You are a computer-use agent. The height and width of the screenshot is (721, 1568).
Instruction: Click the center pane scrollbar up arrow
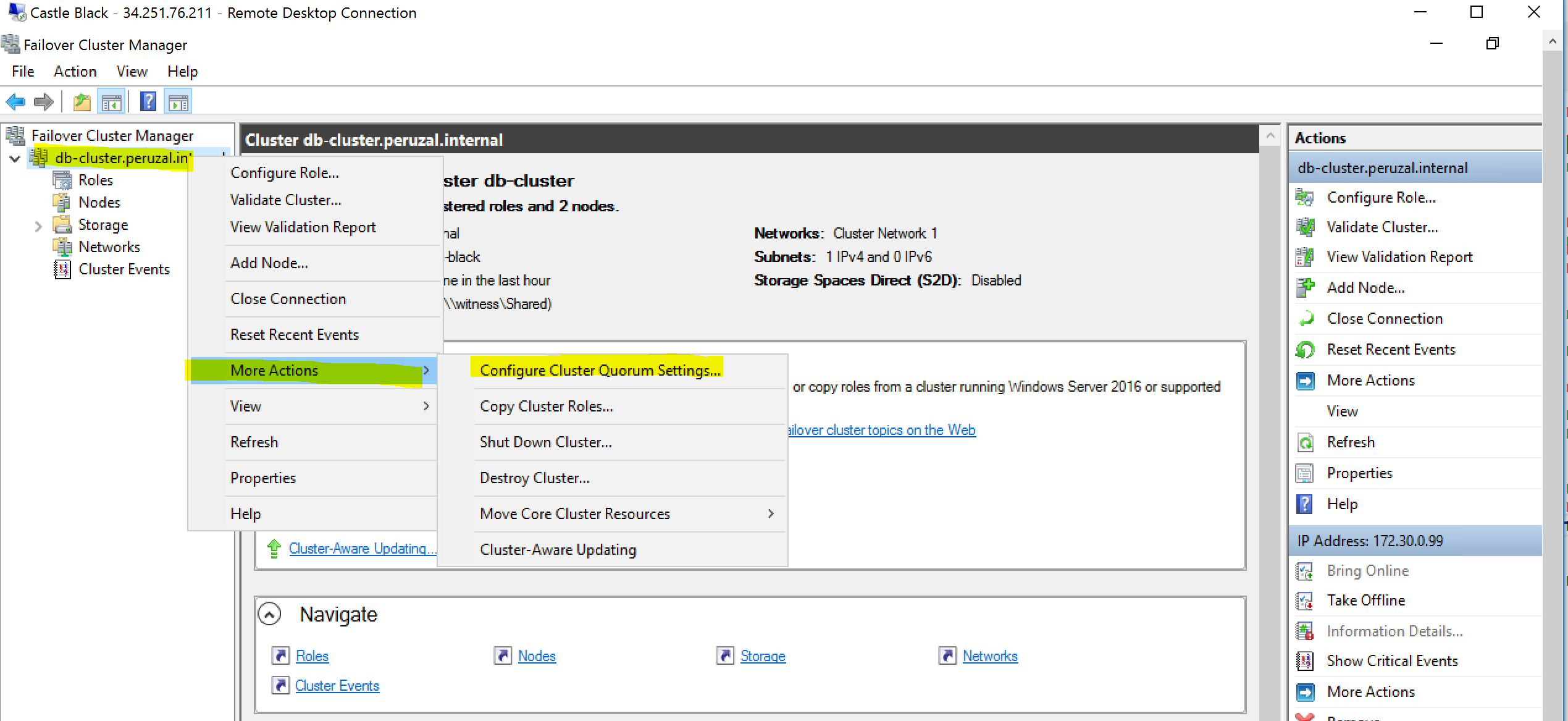point(1270,136)
